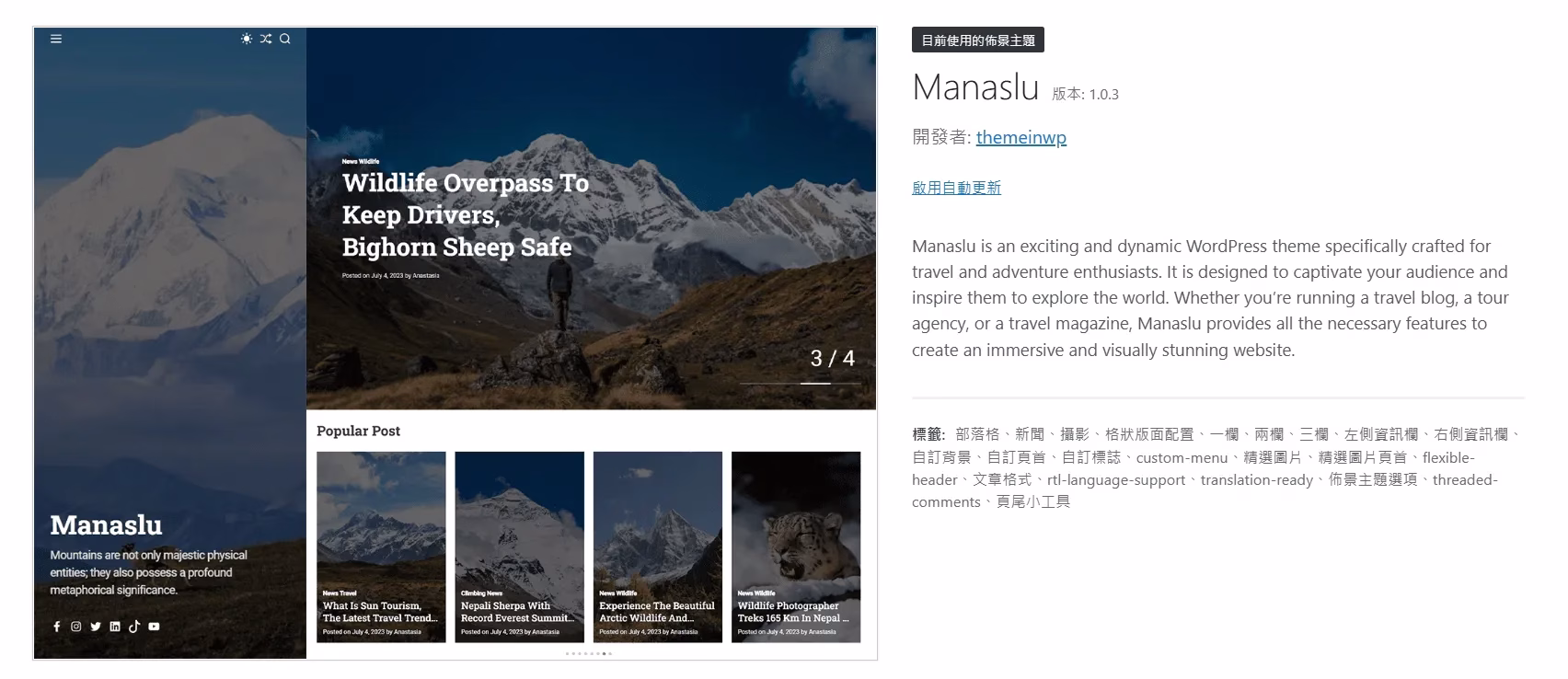Click the slider progress bar under 3 / 4

(800, 383)
